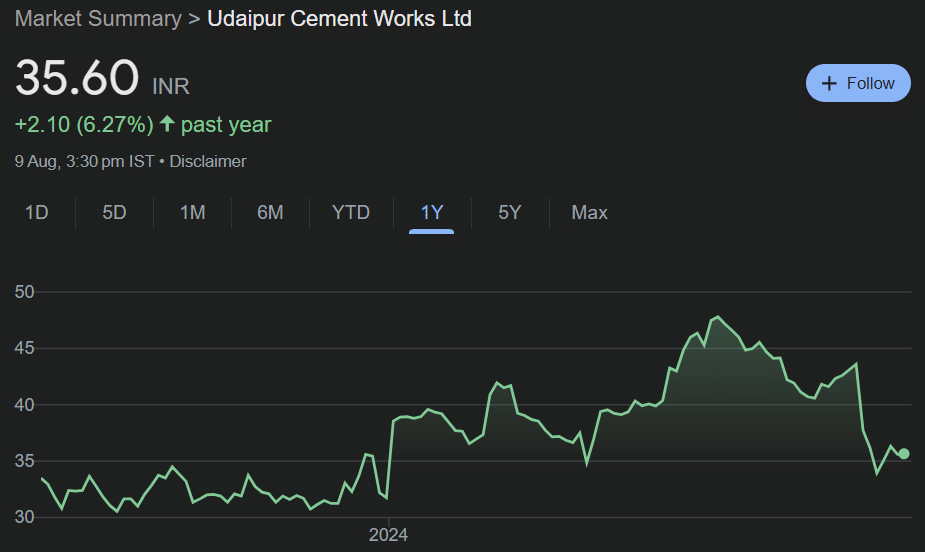Click the 45 label on price axis
The height and width of the screenshot is (552, 925).
pos(24,348)
